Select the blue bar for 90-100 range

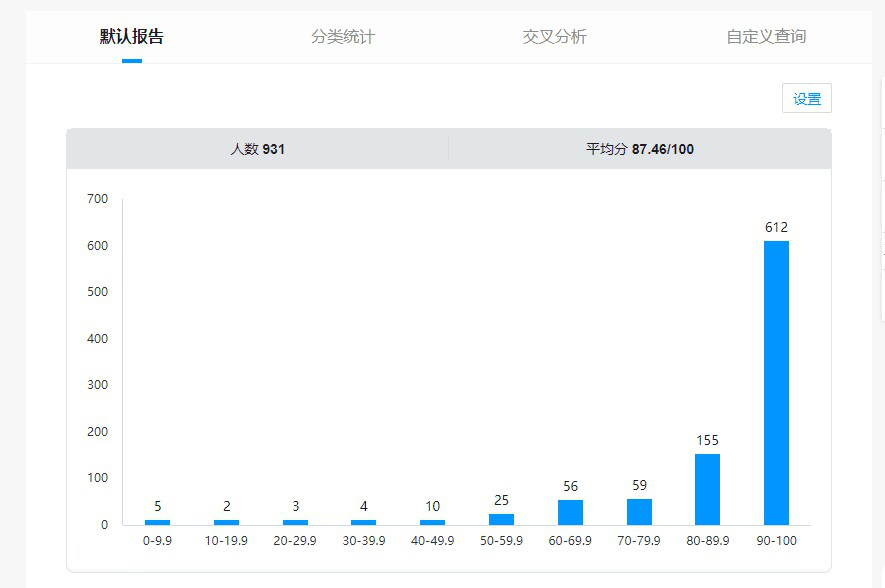tap(776, 382)
